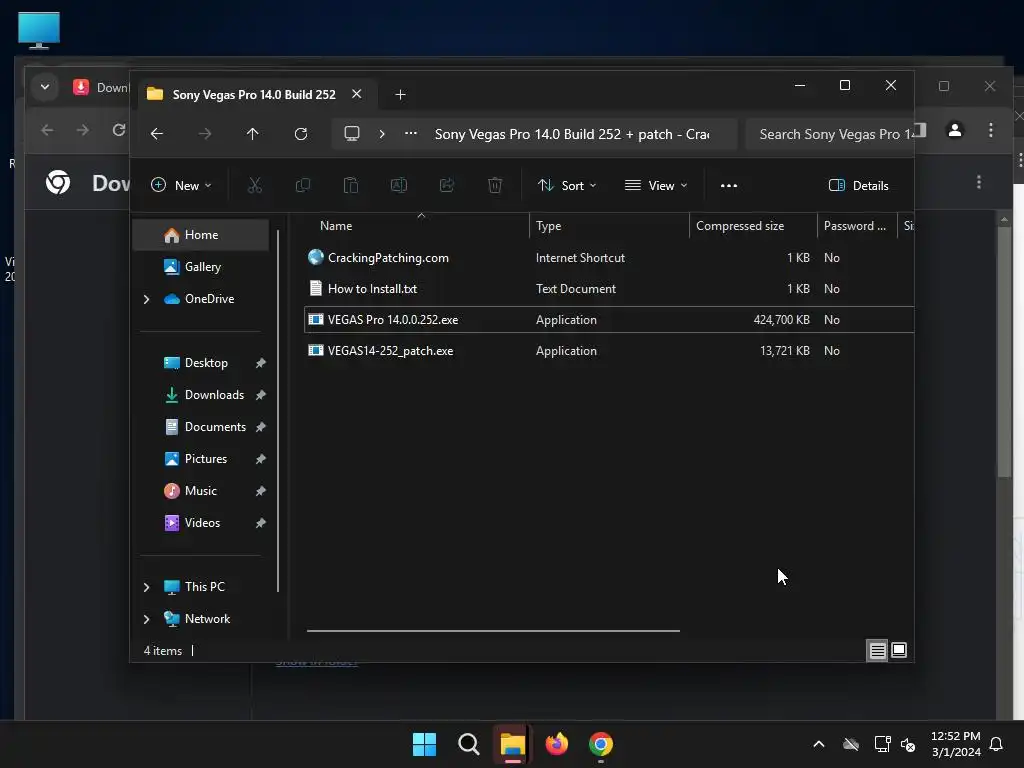The width and height of the screenshot is (1024, 768).
Task: Expand the This PC tree node
Action: 146,587
